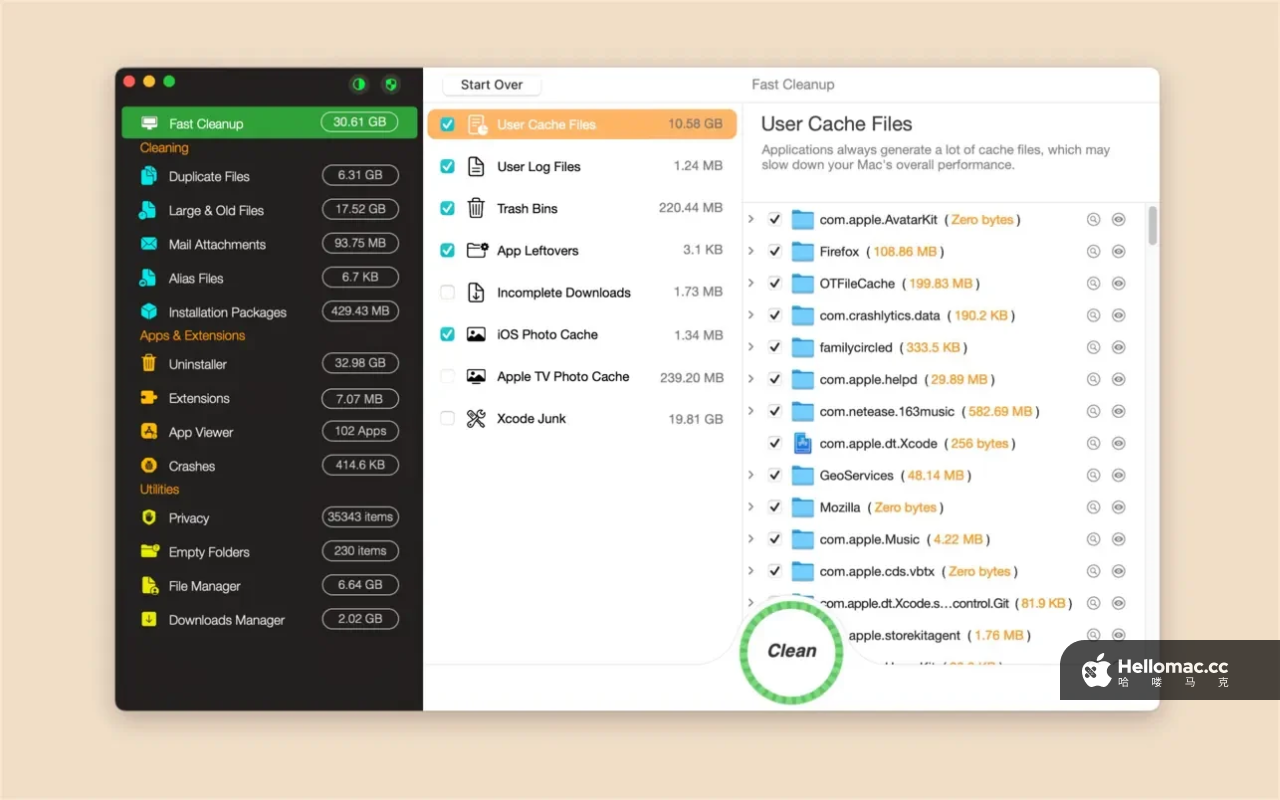Click the Alias Files icon
The width and height of the screenshot is (1280, 800).
[149, 278]
